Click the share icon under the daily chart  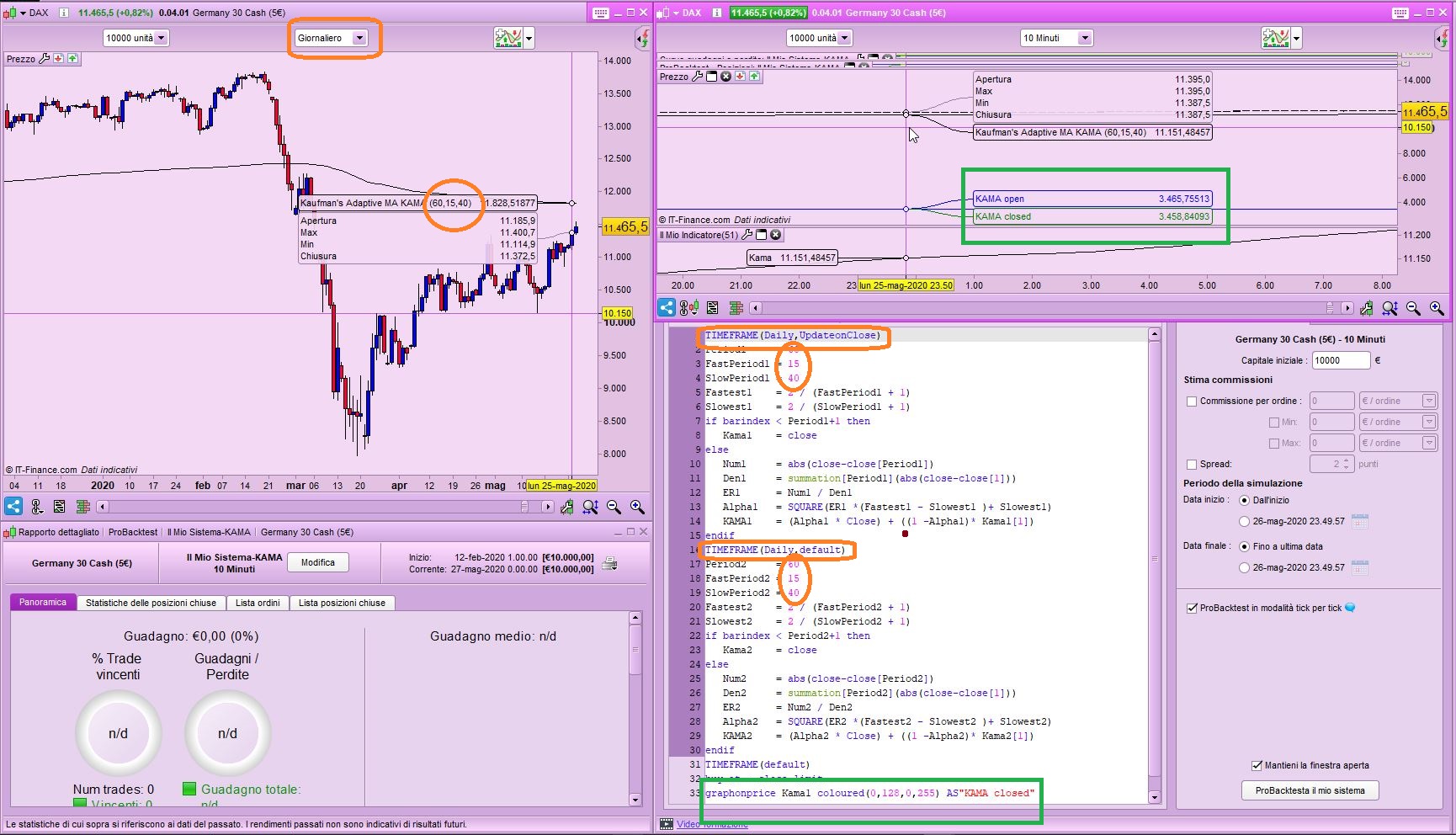[x=13, y=507]
